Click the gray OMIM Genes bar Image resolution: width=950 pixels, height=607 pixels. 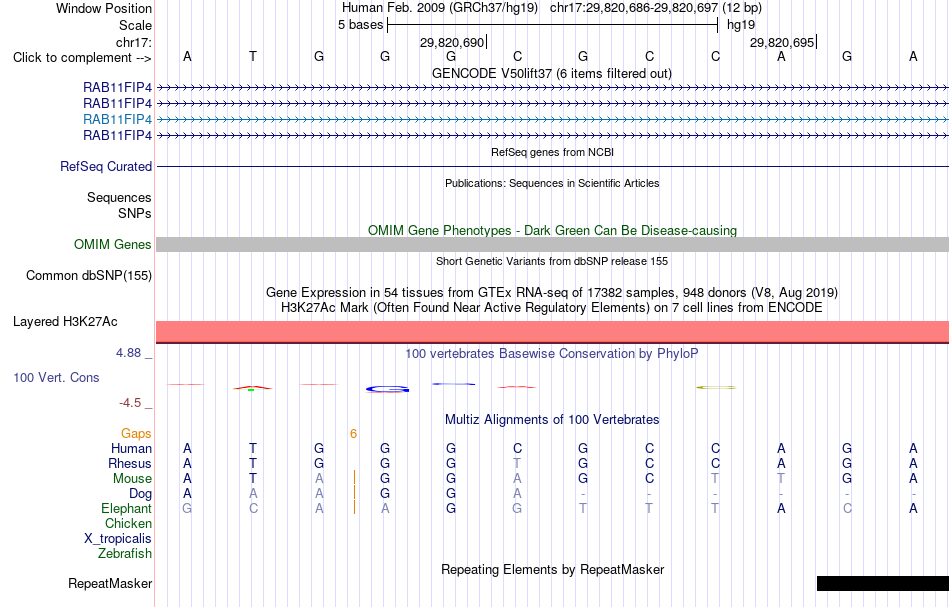tap(552, 244)
